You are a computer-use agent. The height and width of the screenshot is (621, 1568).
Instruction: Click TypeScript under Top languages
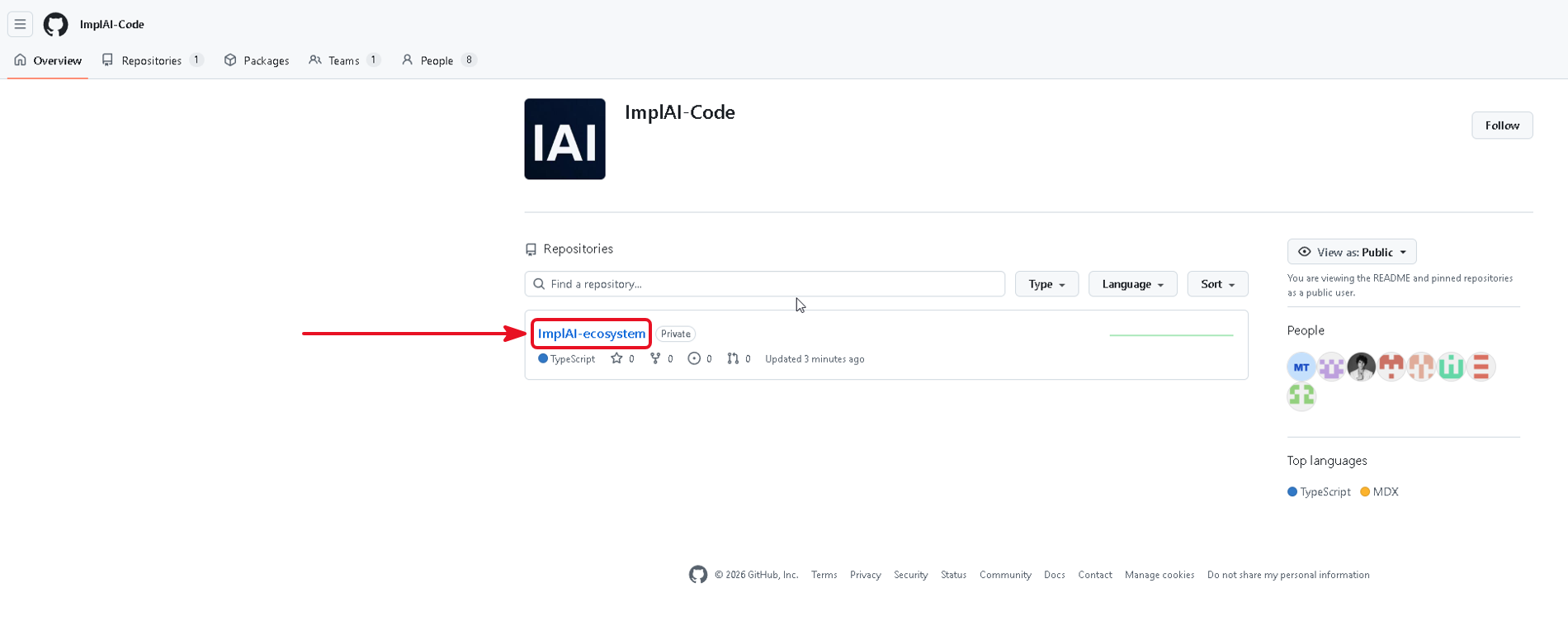coord(1319,492)
